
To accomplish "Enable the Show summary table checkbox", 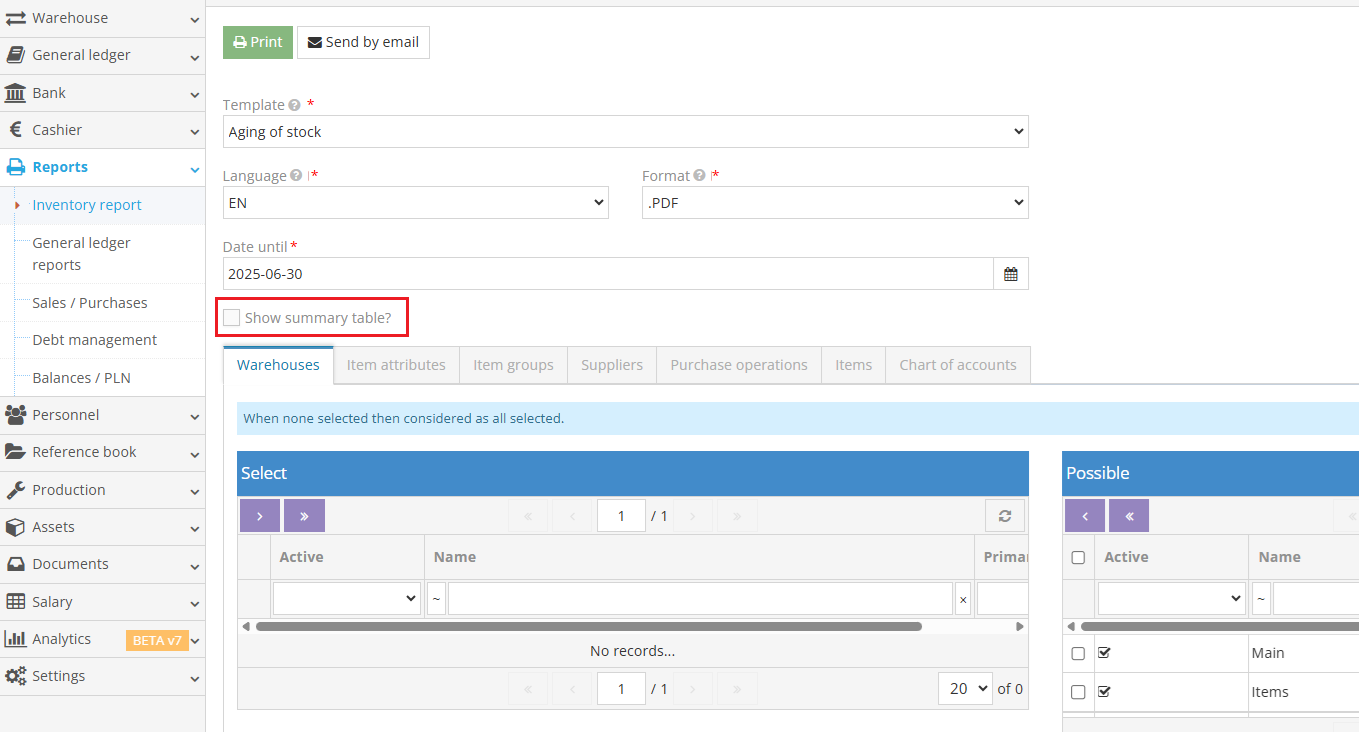I will 231,316.
